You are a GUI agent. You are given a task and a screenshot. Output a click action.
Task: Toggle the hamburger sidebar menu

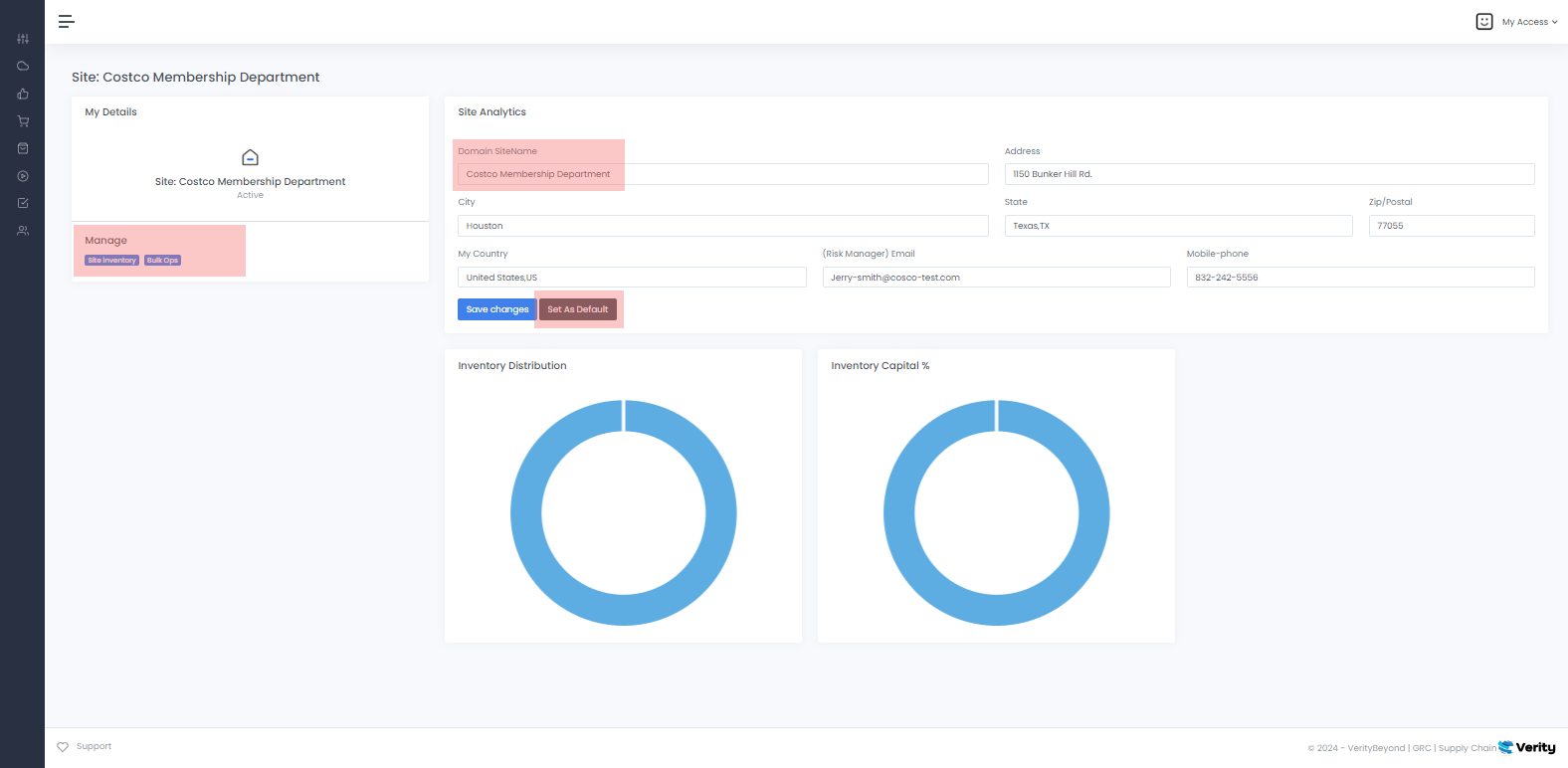point(67,21)
